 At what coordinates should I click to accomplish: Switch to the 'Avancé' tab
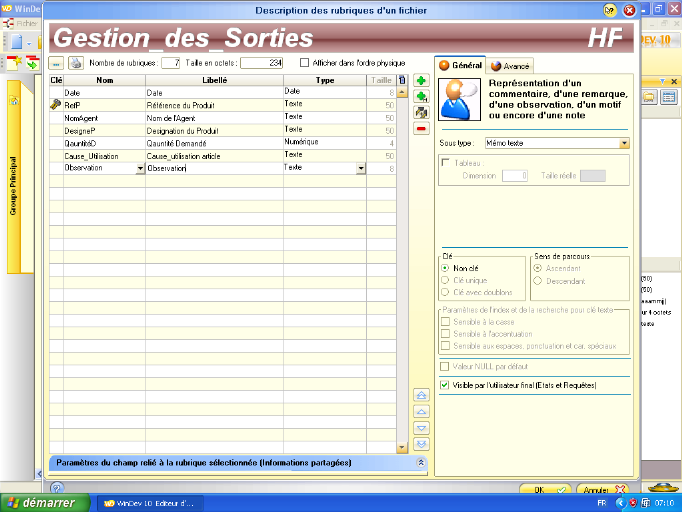[510, 65]
